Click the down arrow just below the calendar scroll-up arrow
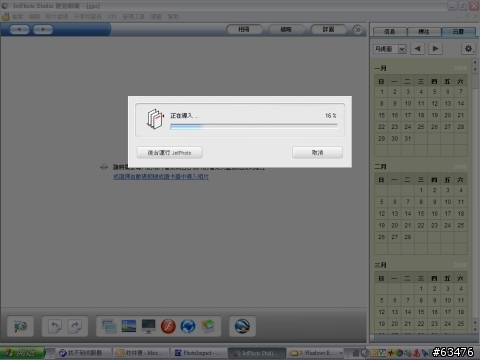The image size is (480, 360). coord(475,70)
